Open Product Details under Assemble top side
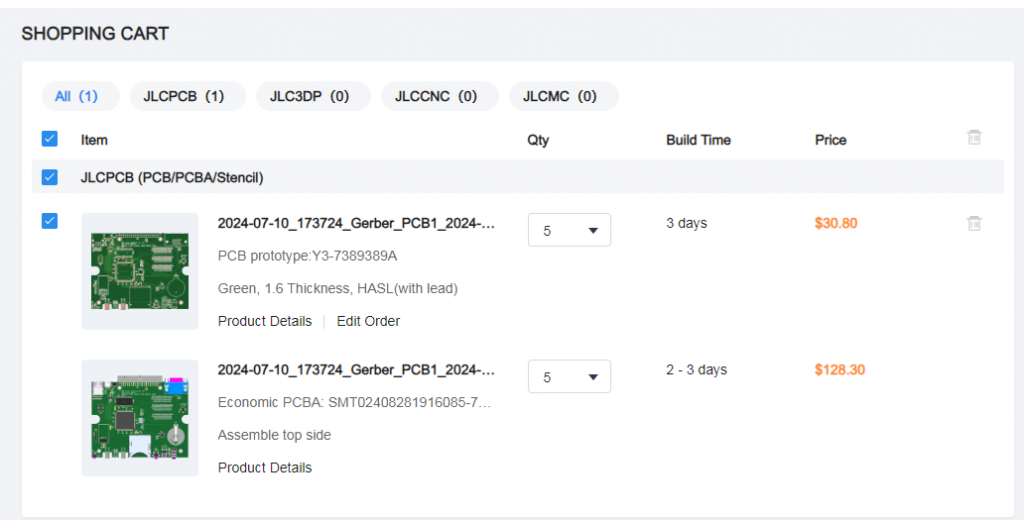Image resolution: width=1024 pixels, height=520 pixels. tap(264, 467)
